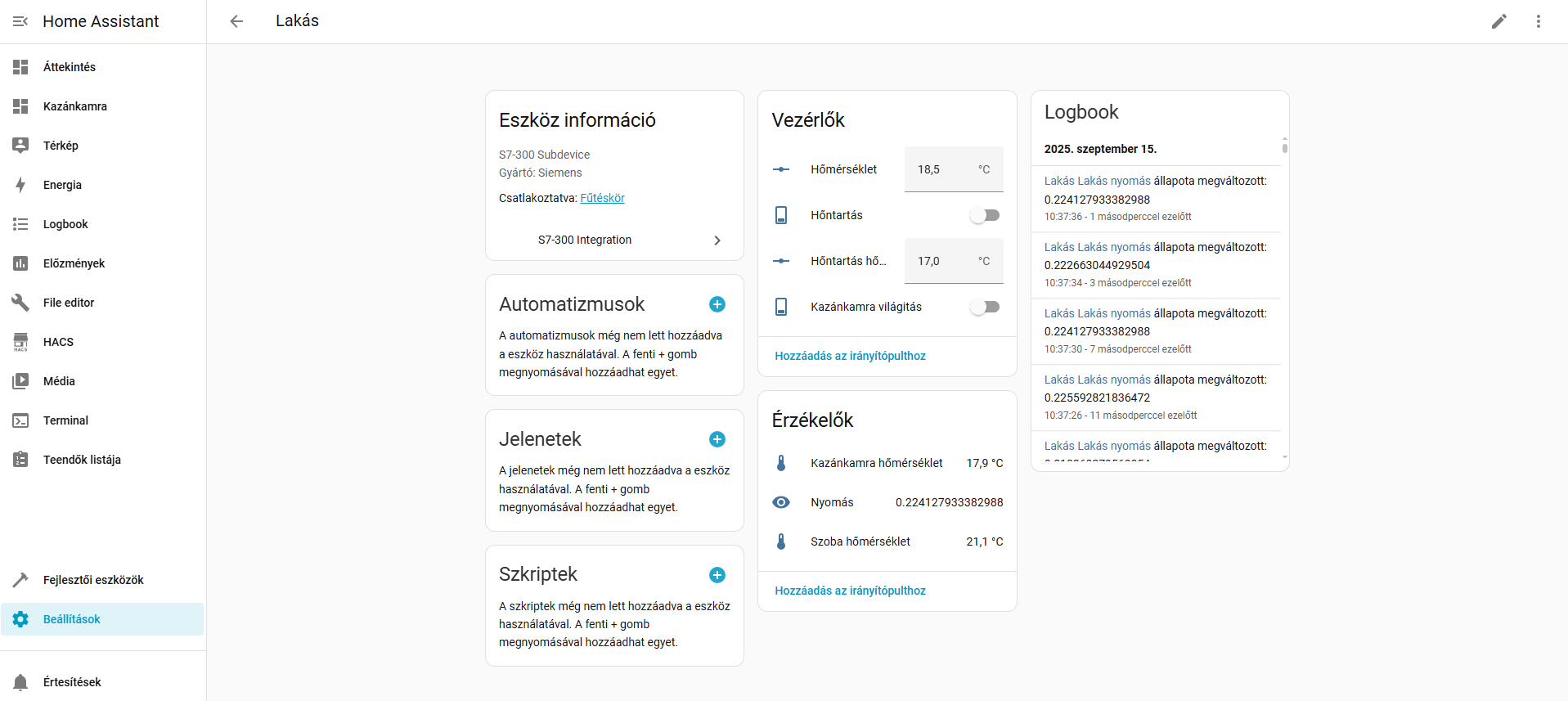1568x701 pixels.
Task: Add a new script in Szkriptek
Action: pyautogui.click(x=717, y=575)
